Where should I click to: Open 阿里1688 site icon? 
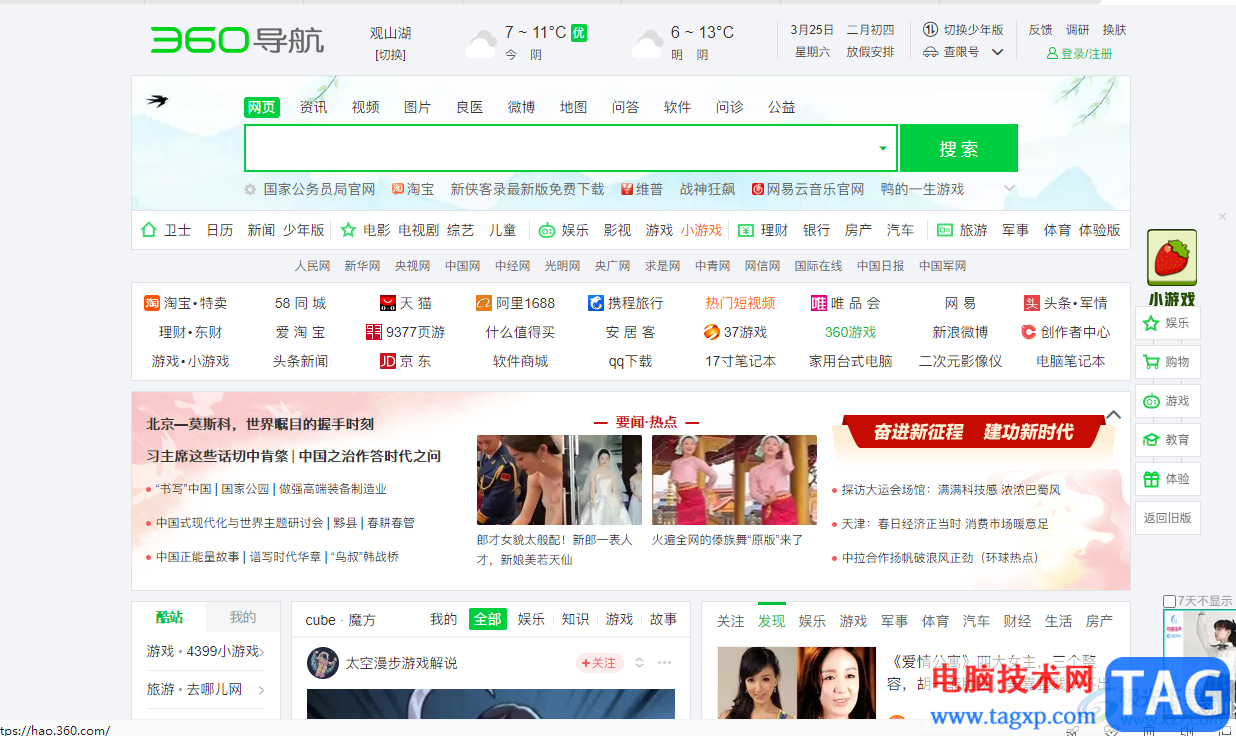pyautogui.click(x=483, y=303)
